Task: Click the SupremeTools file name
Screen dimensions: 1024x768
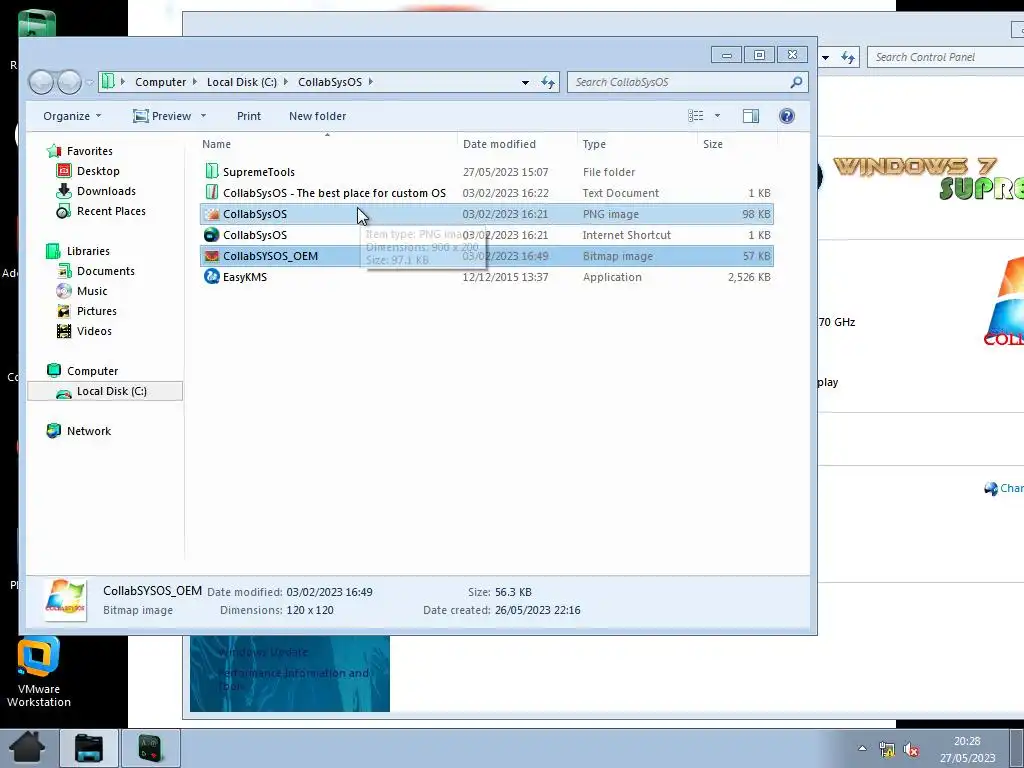Action: pos(259,172)
